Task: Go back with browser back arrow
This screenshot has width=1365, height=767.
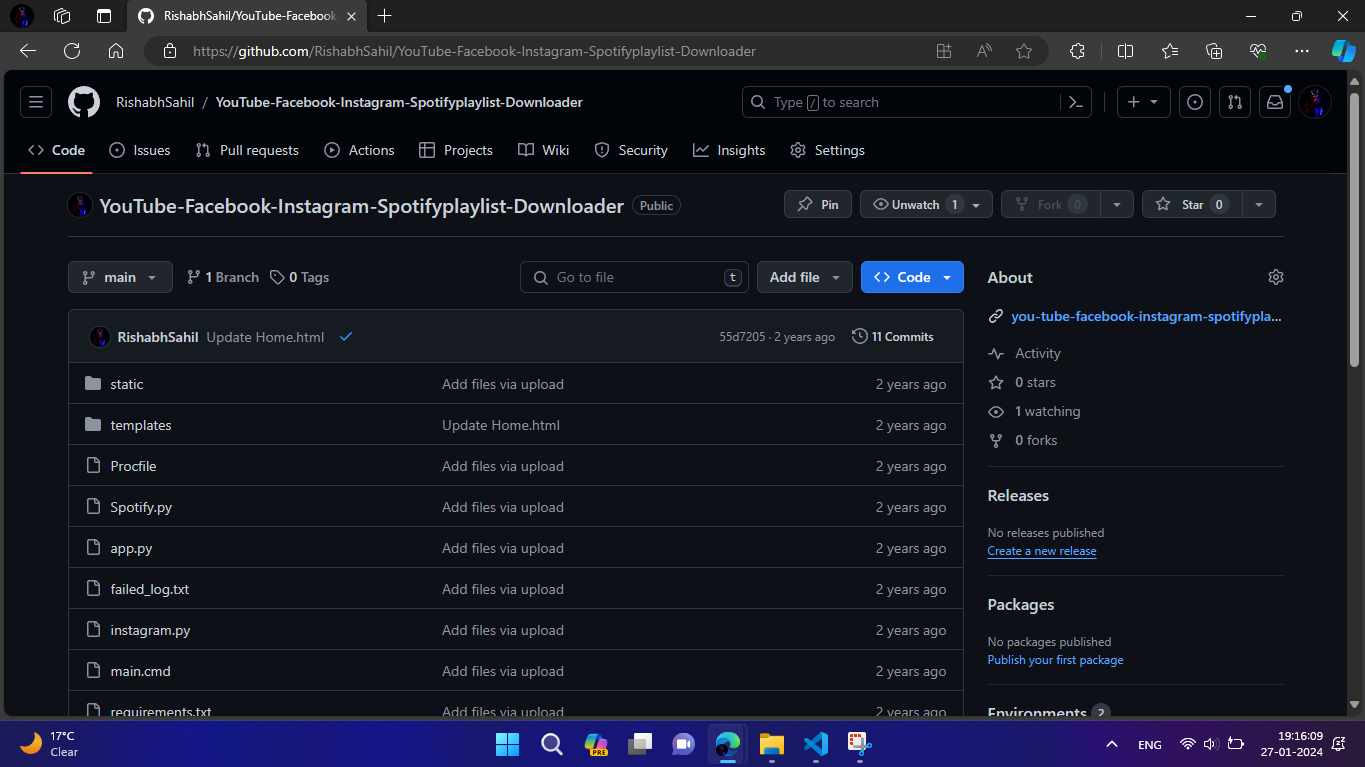Action: point(28,51)
